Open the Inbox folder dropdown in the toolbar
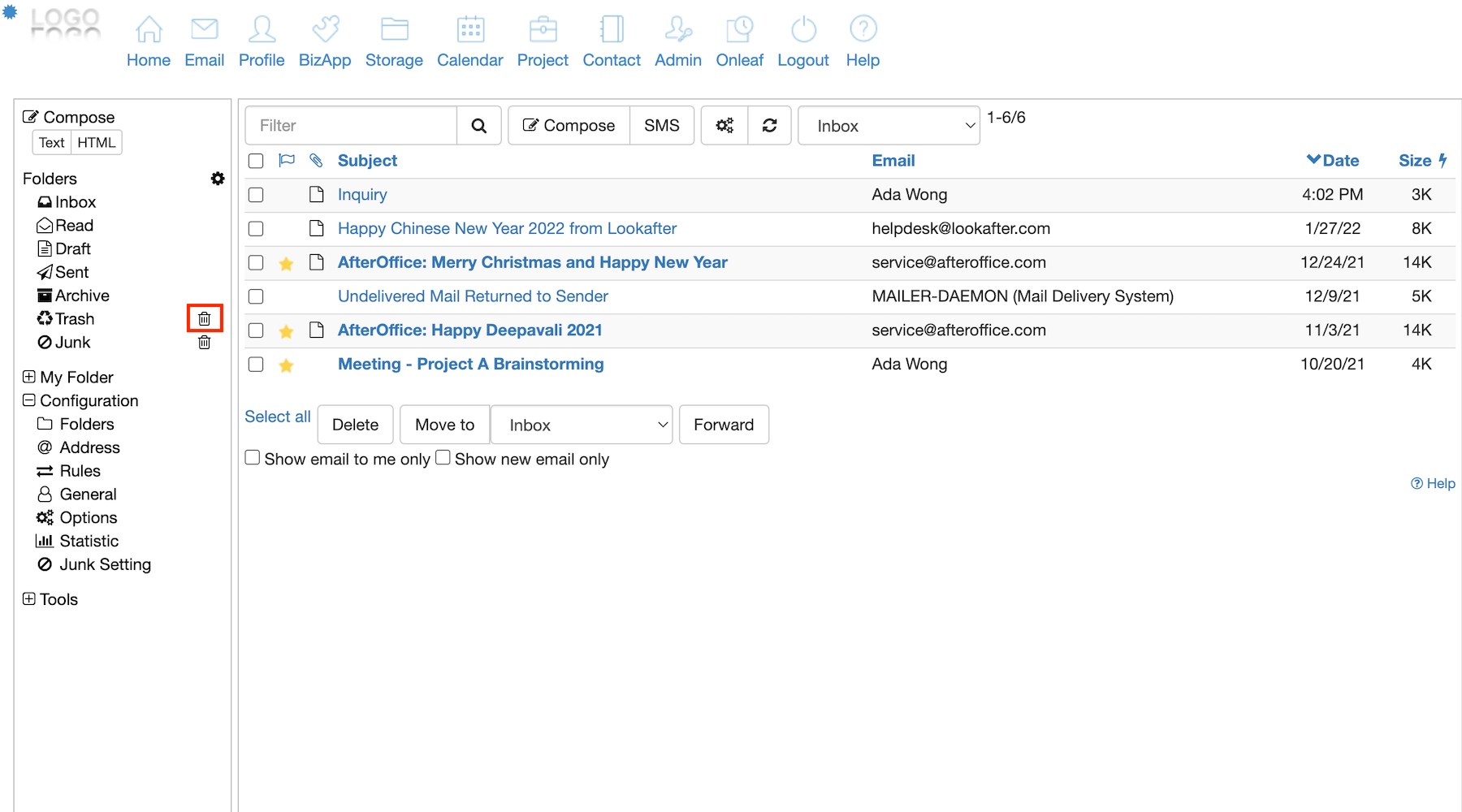Screen dimensions: 1462x812 click(x=889, y=126)
